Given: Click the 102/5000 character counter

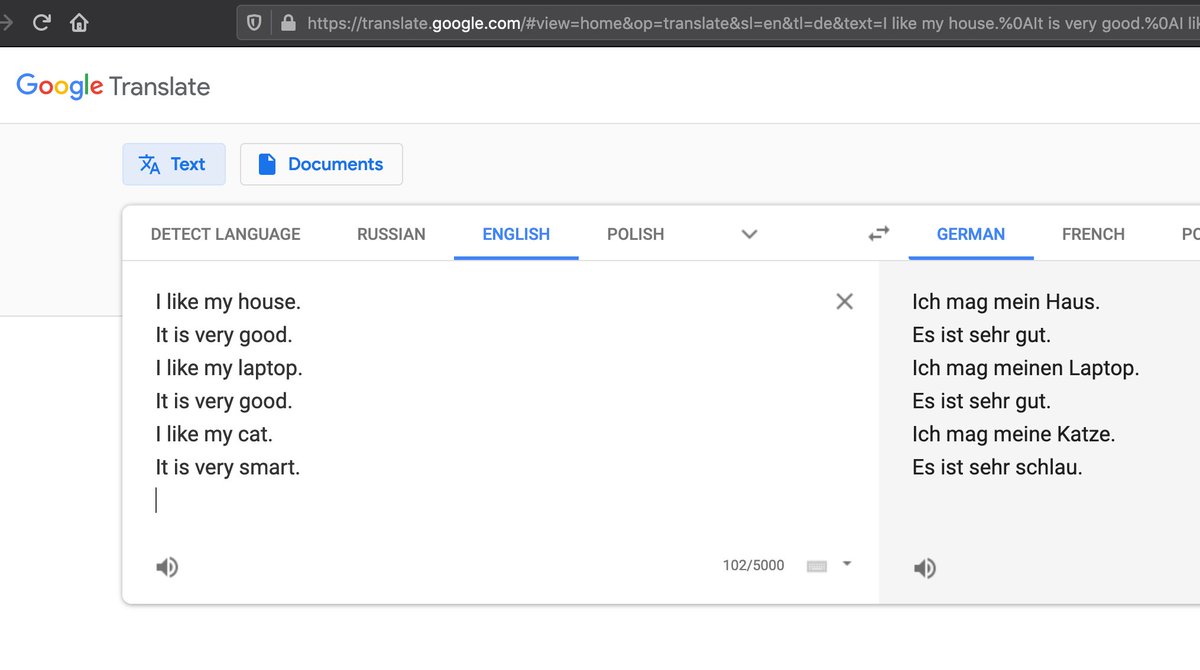Looking at the screenshot, I should [753, 566].
